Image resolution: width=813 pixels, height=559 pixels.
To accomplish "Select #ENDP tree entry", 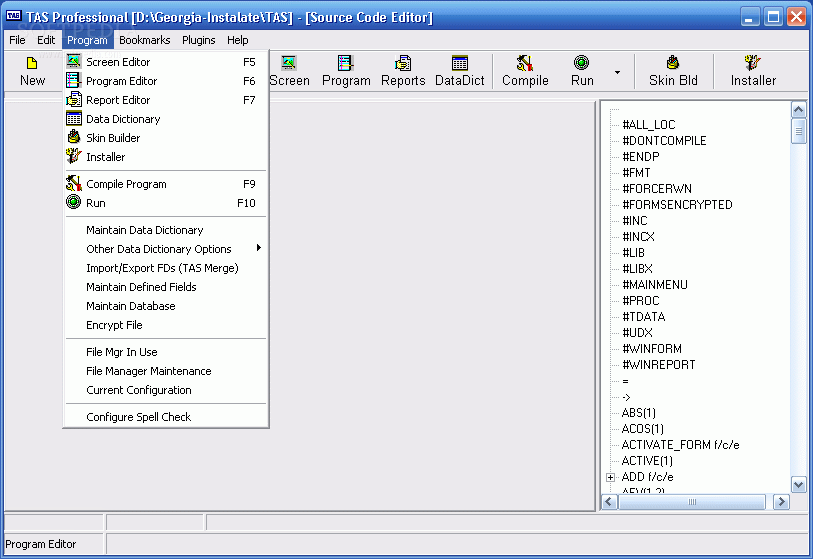I will (x=641, y=157).
